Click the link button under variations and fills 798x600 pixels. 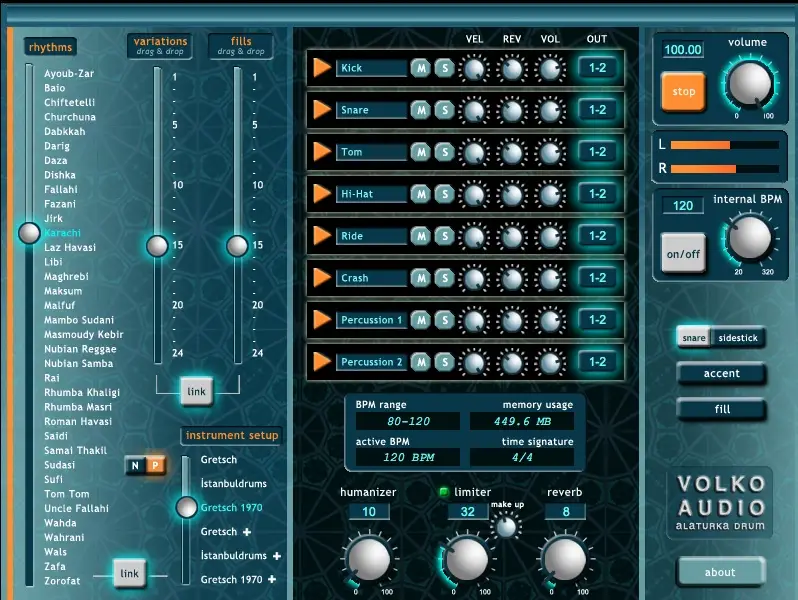[x=196, y=391]
